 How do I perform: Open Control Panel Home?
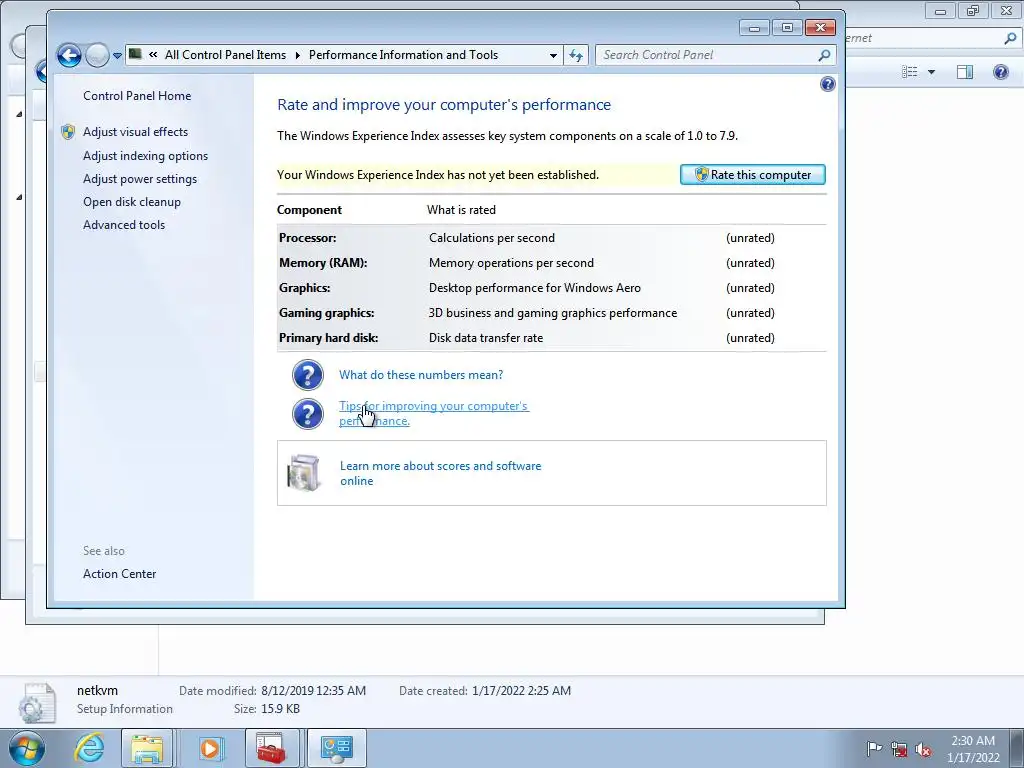137,96
